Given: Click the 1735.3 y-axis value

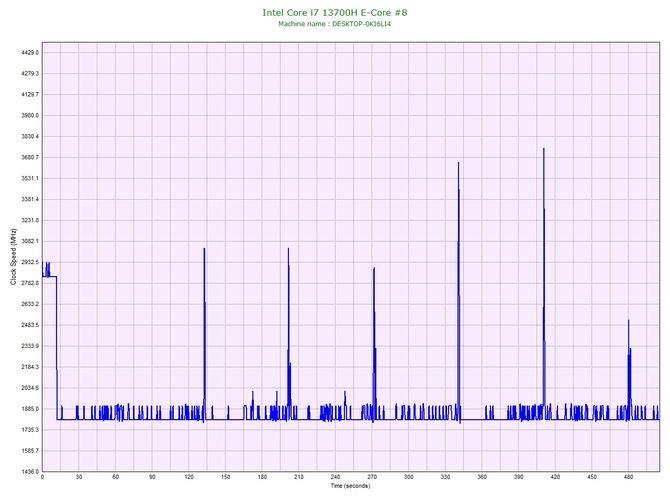Looking at the screenshot, I should pos(30,429).
